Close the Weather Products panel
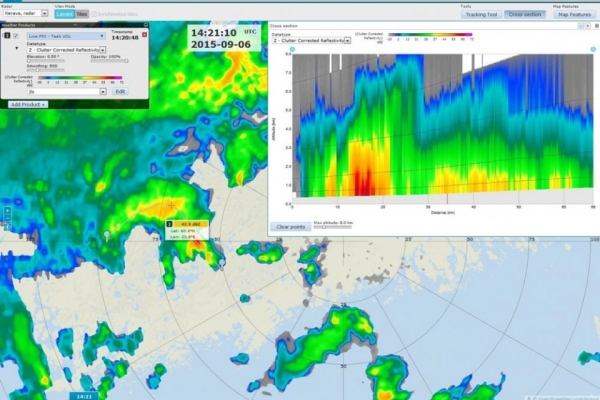This screenshot has height=400, width=600. coord(144,24)
